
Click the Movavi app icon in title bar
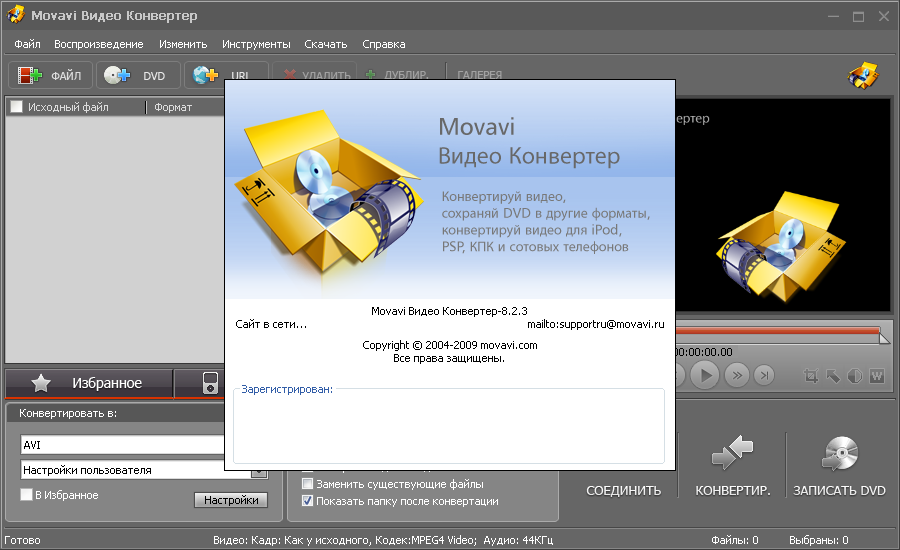(15, 14)
